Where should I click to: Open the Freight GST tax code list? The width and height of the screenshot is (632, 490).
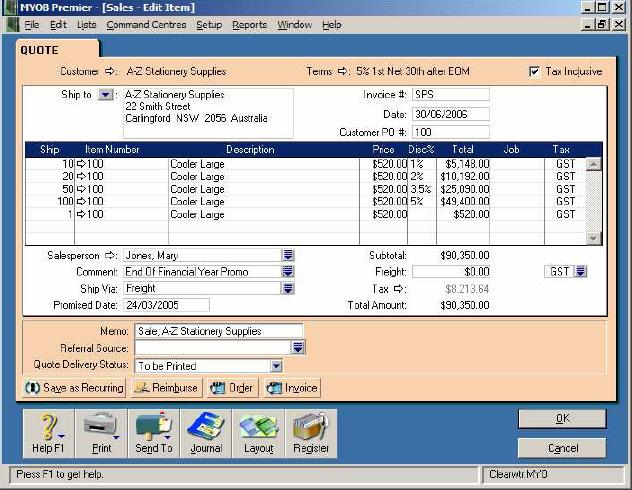tap(580, 272)
